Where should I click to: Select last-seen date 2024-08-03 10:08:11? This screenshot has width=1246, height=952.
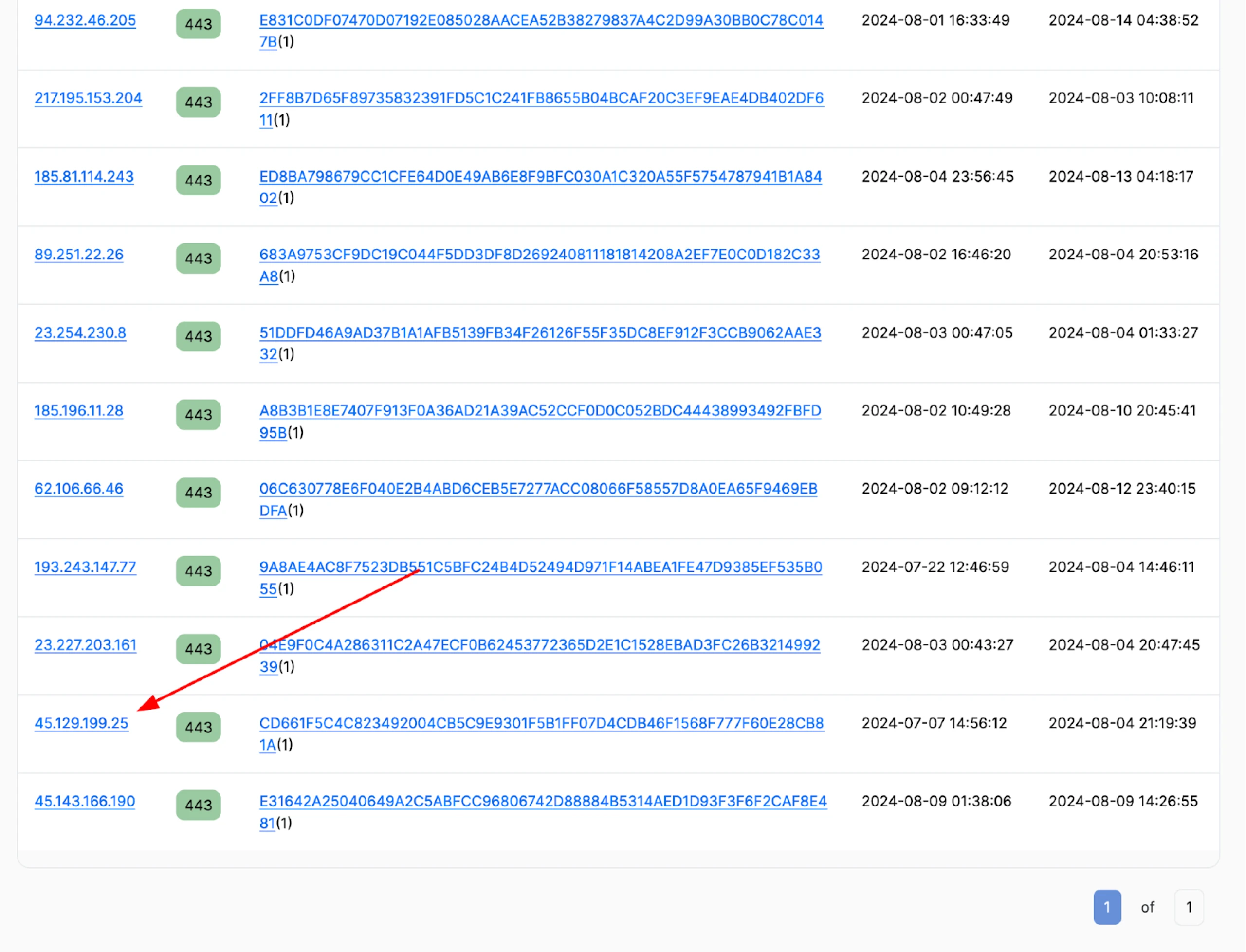[1121, 99]
